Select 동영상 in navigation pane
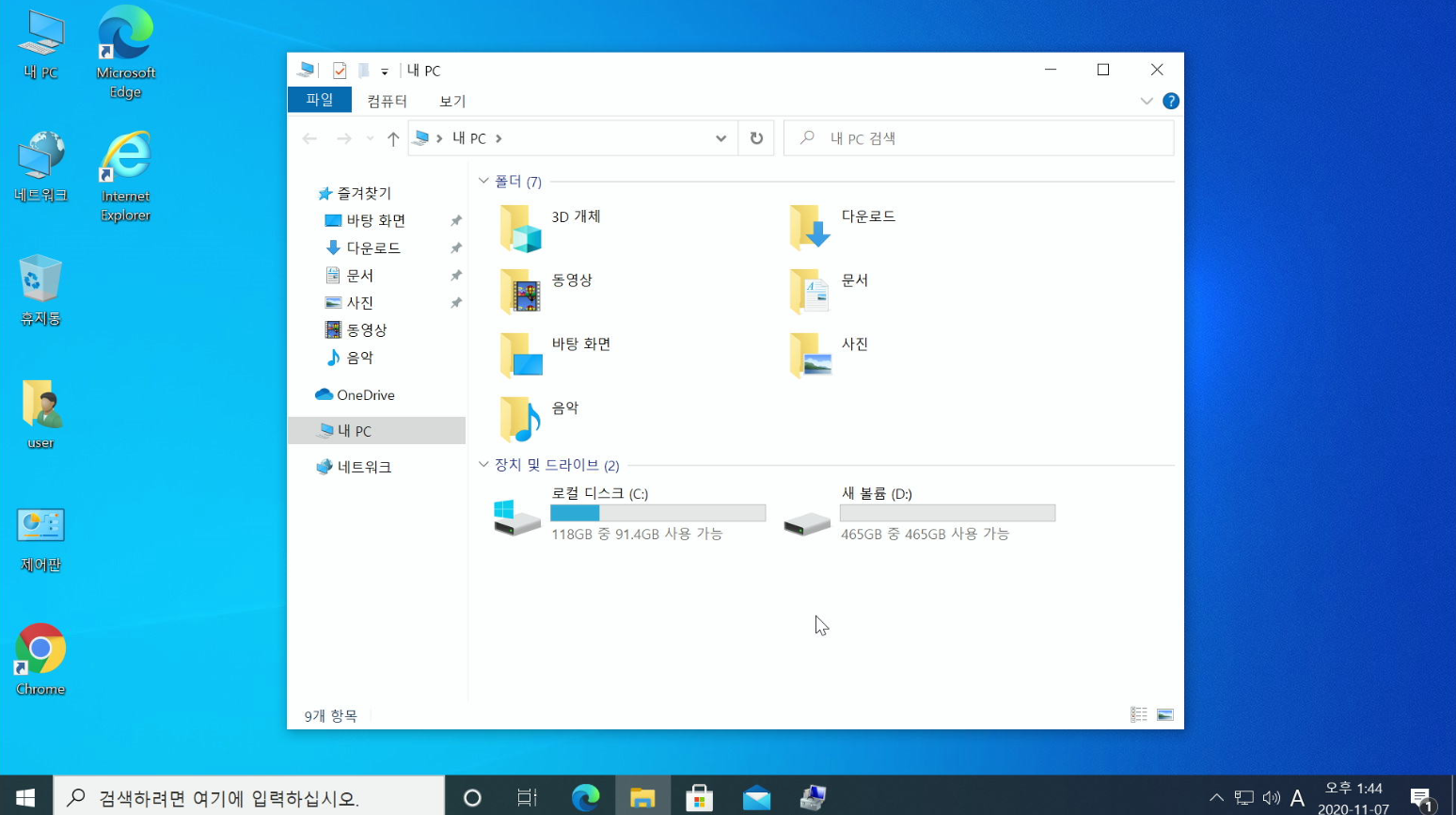 click(356, 329)
